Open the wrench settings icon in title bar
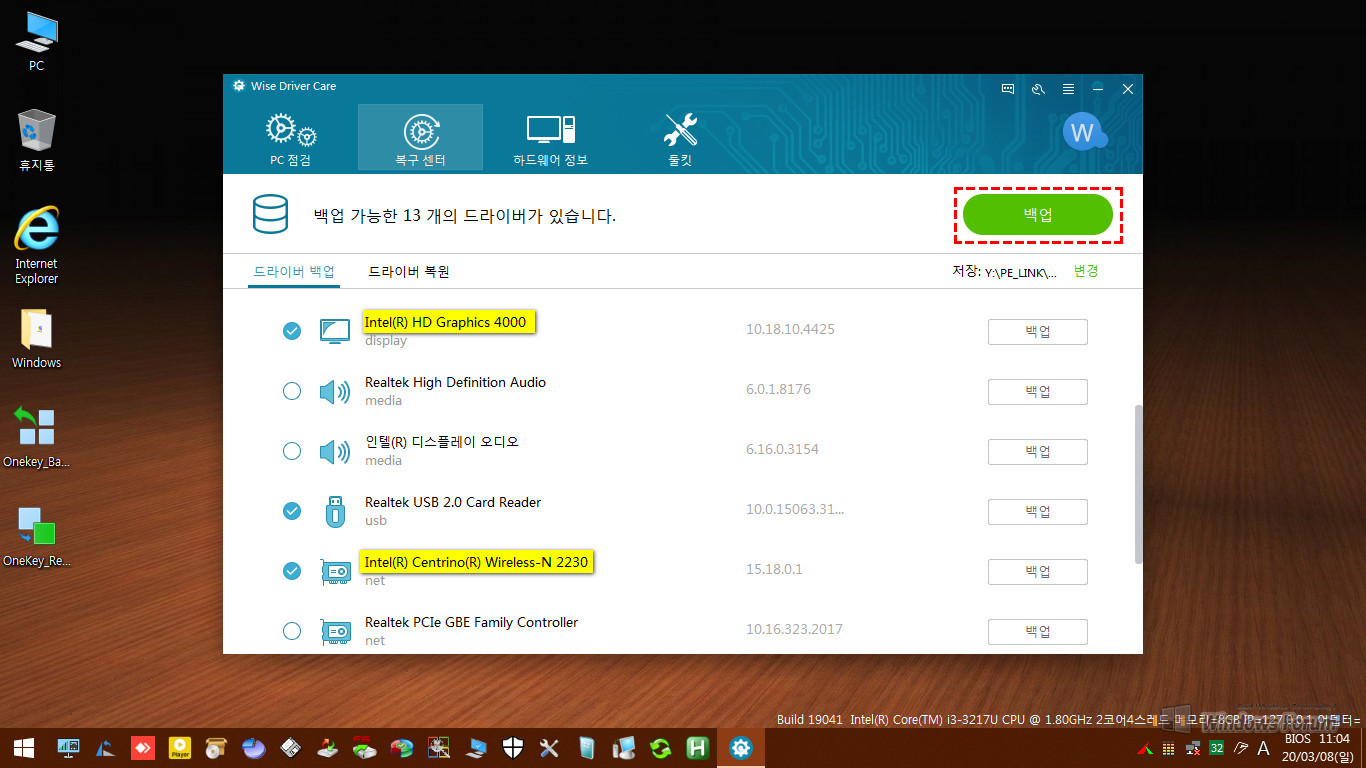1366x768 pixels. (x=1038, y=89)
